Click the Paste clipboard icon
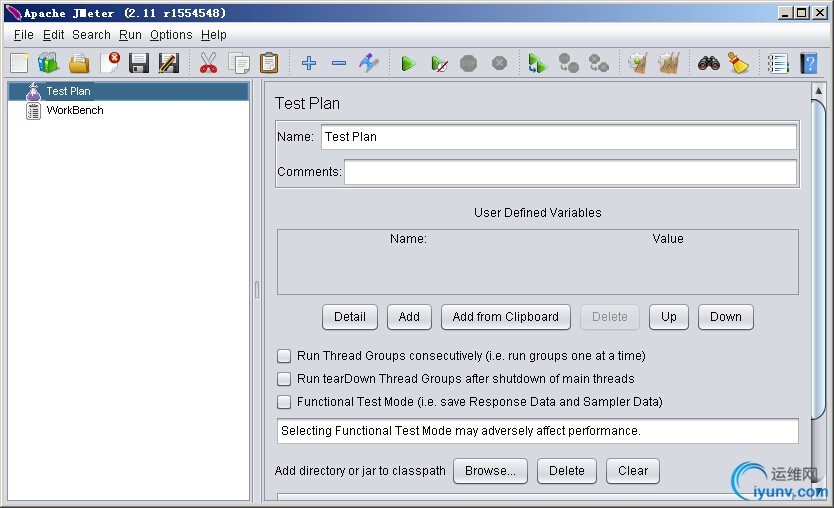 [269, 63]
